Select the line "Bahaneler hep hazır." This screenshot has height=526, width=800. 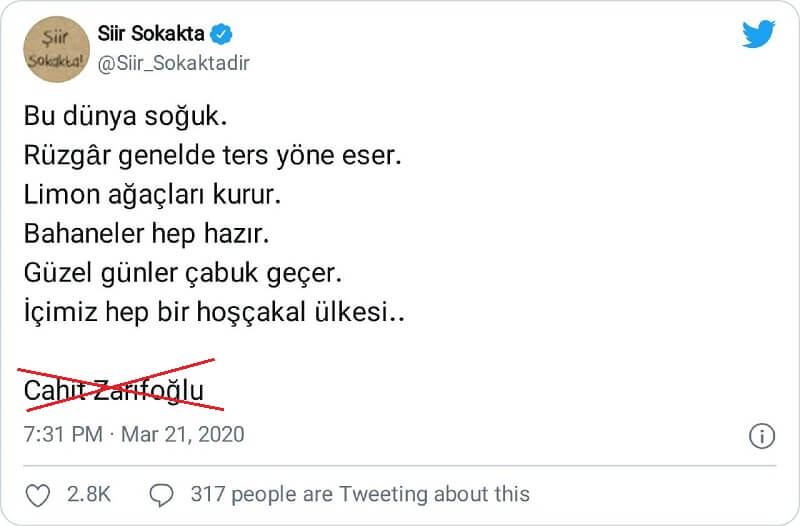coord(147,234)
